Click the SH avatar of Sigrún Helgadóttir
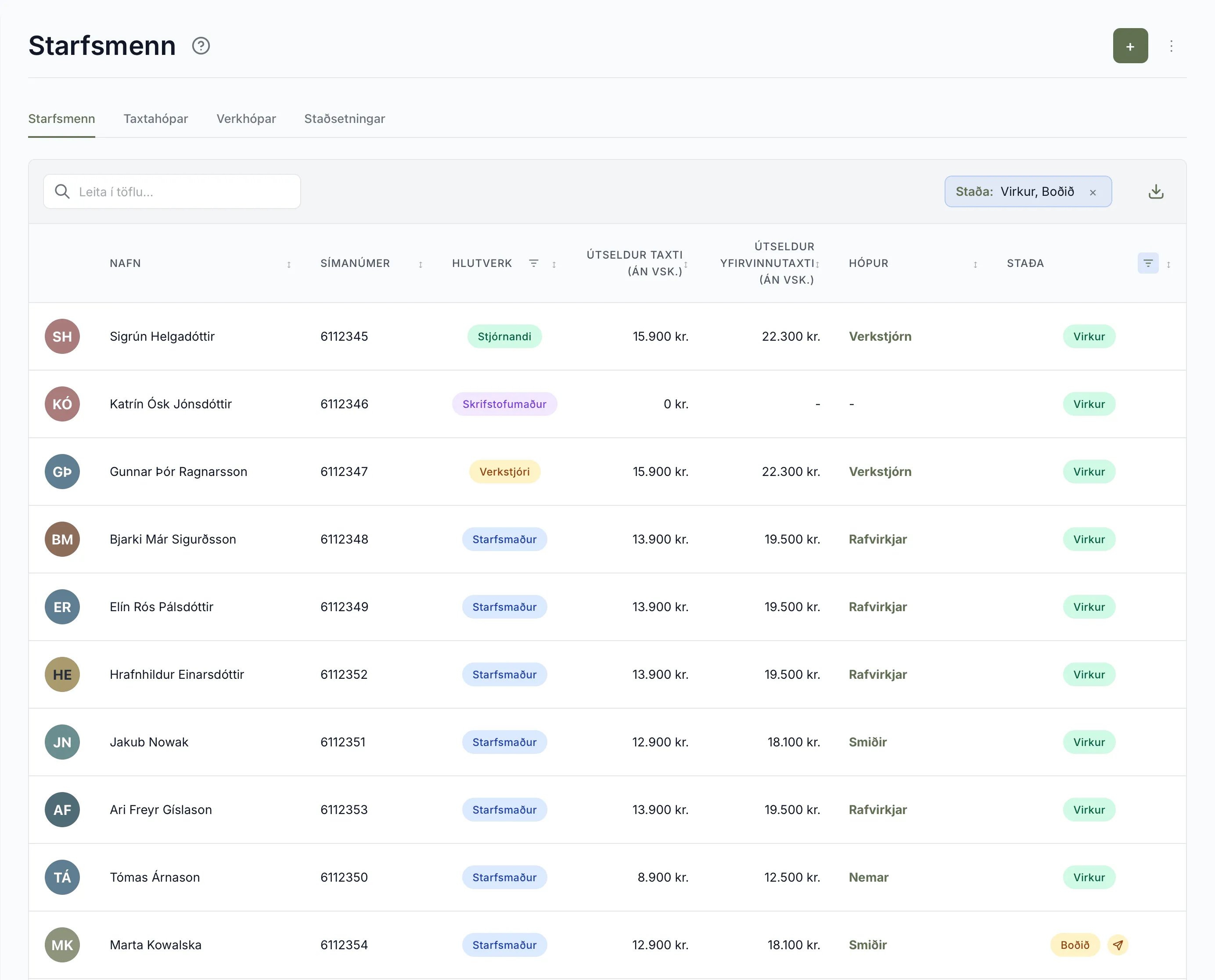The height and width of the screenshot is (980, 1215). pos(62,336)
